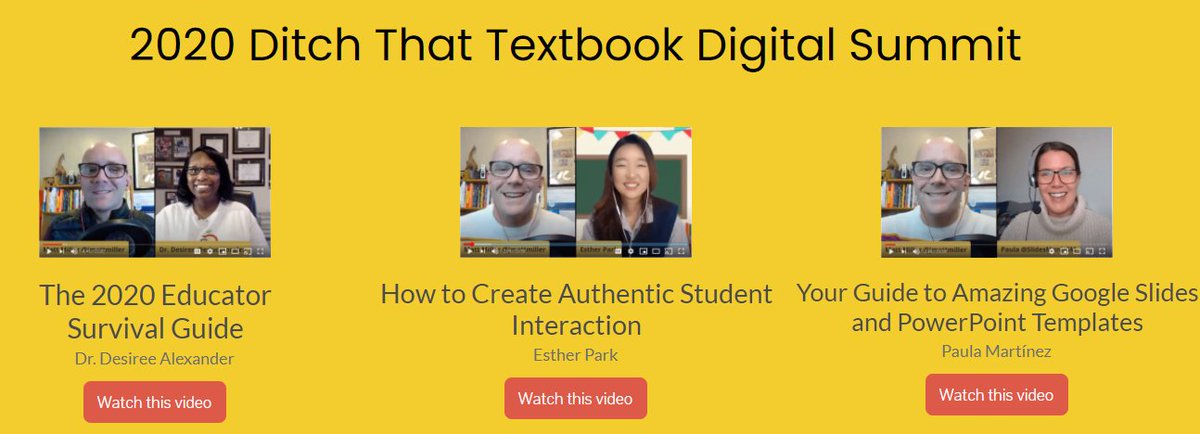Watch How to Create Authentic Student Interaction video
Screen dimensions: 1200x434
pyautogui.click(x=575, y=398)
